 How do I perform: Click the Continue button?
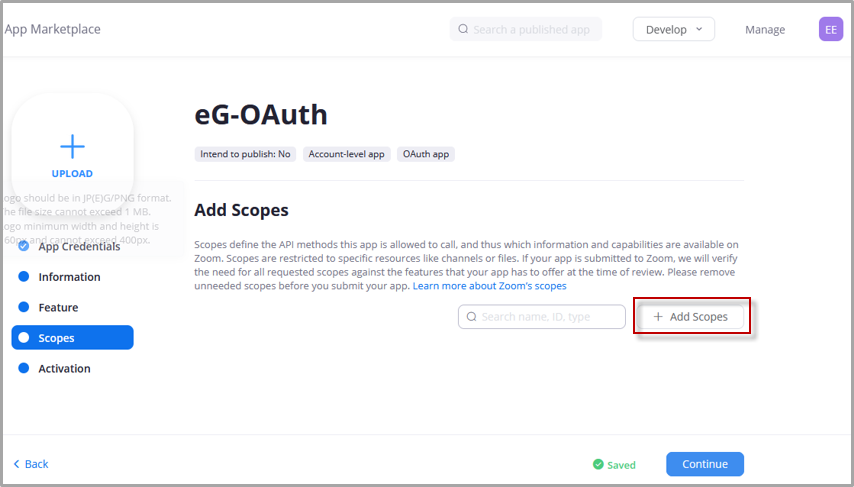click(x=705, y=464)
